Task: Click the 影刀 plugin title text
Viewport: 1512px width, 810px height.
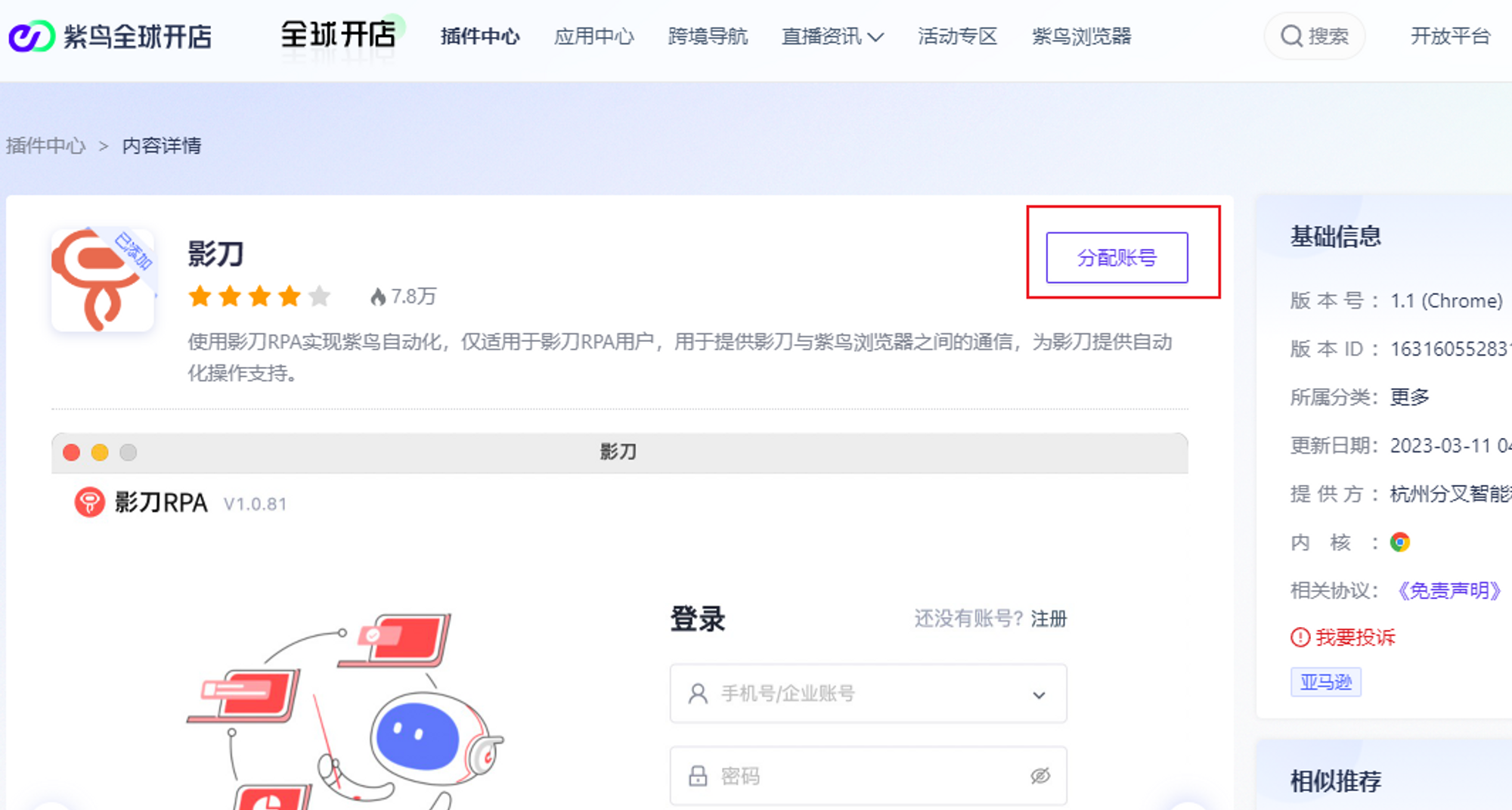Action: click(x=215, y=254)
